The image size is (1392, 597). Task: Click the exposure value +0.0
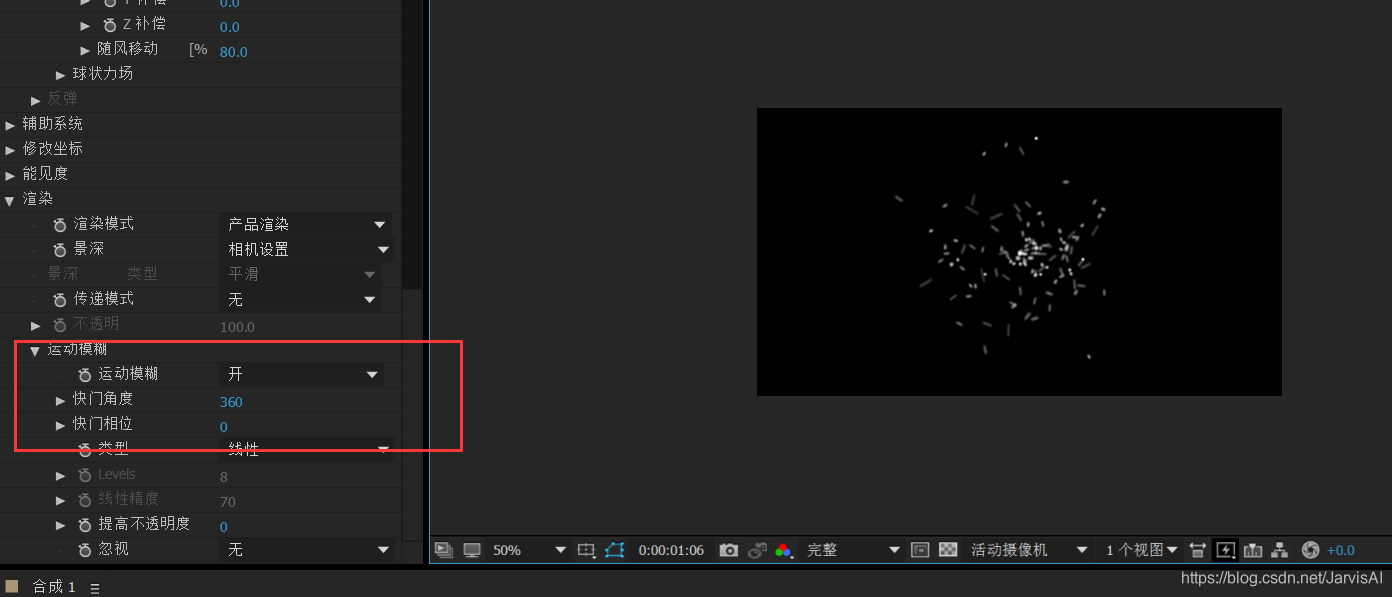coord(1340,550)
